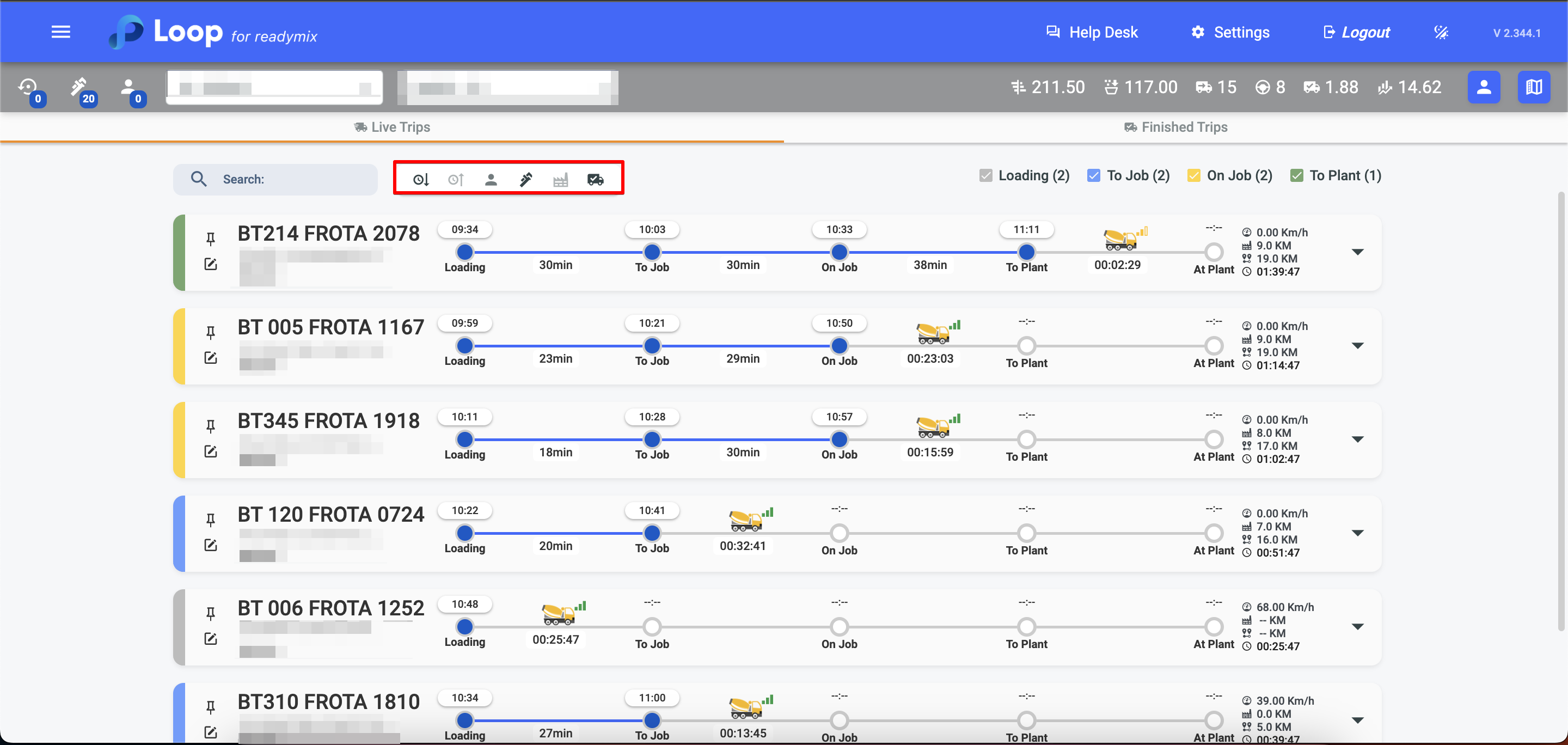Click the person sort icon in toolbar
The width and height of the screenshot is (1568, 745).
[x=491, y=180]
